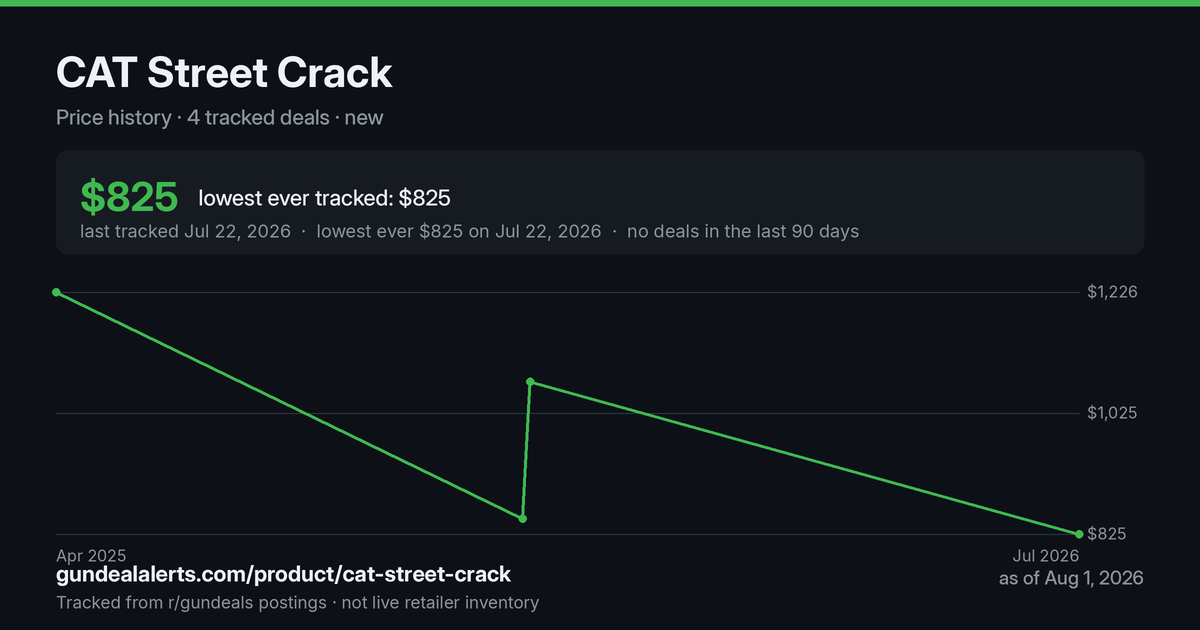Click the $1,226 axis label
The image size is (1200, 630).
[x=1112, y=292]
